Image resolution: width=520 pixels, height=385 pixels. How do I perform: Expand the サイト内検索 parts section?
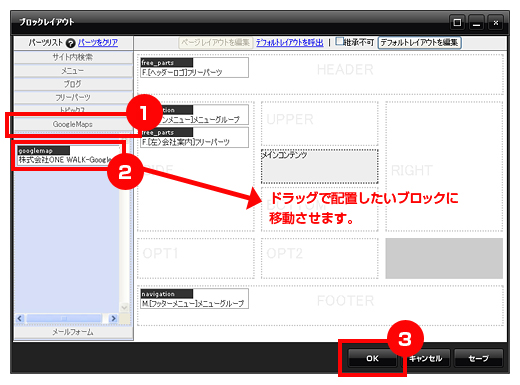click(x=73, y=57)
